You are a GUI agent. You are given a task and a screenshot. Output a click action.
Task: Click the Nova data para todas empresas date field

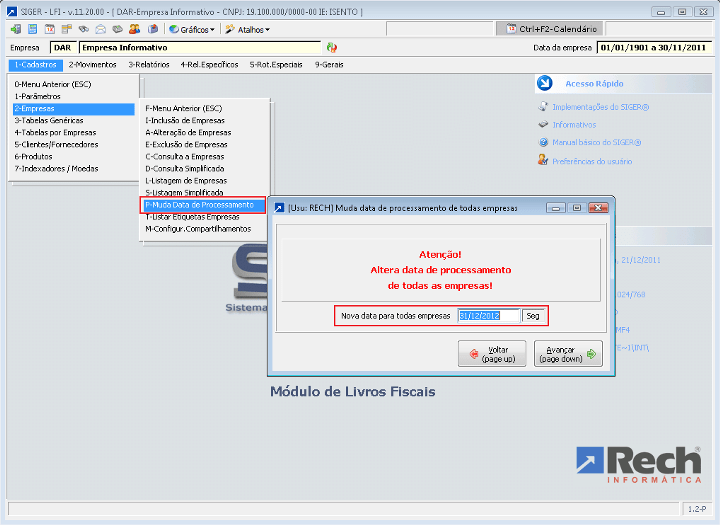(489, 316)
